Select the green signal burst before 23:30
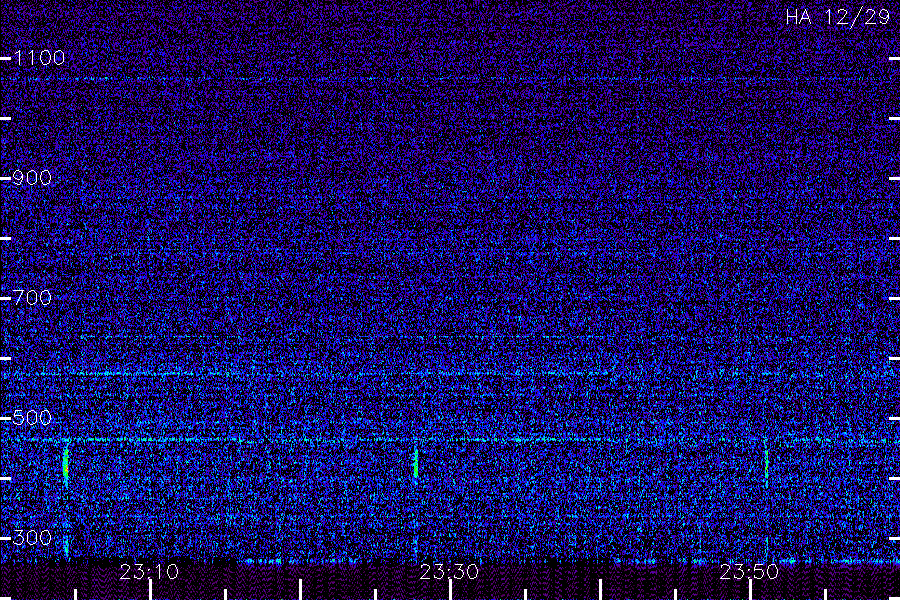 point(416,463)
